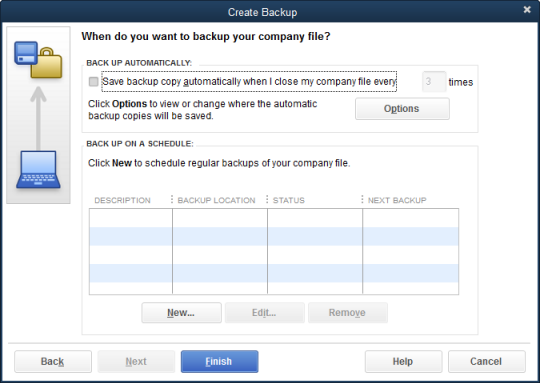Open Help for backup settings
The height and width of the screenshot is (383, 540).
click(403, 362)
